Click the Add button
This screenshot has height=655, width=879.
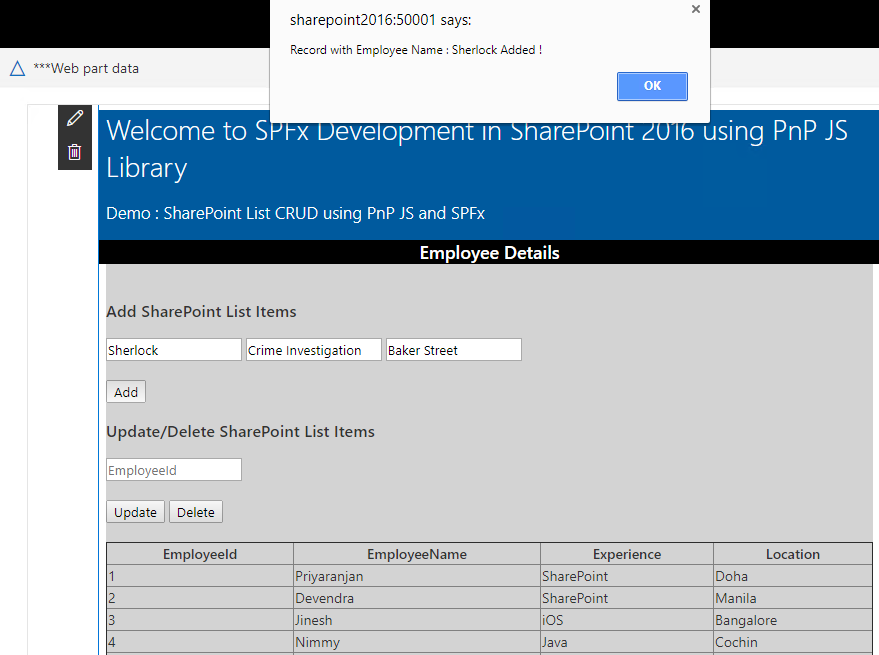[126, 392]
